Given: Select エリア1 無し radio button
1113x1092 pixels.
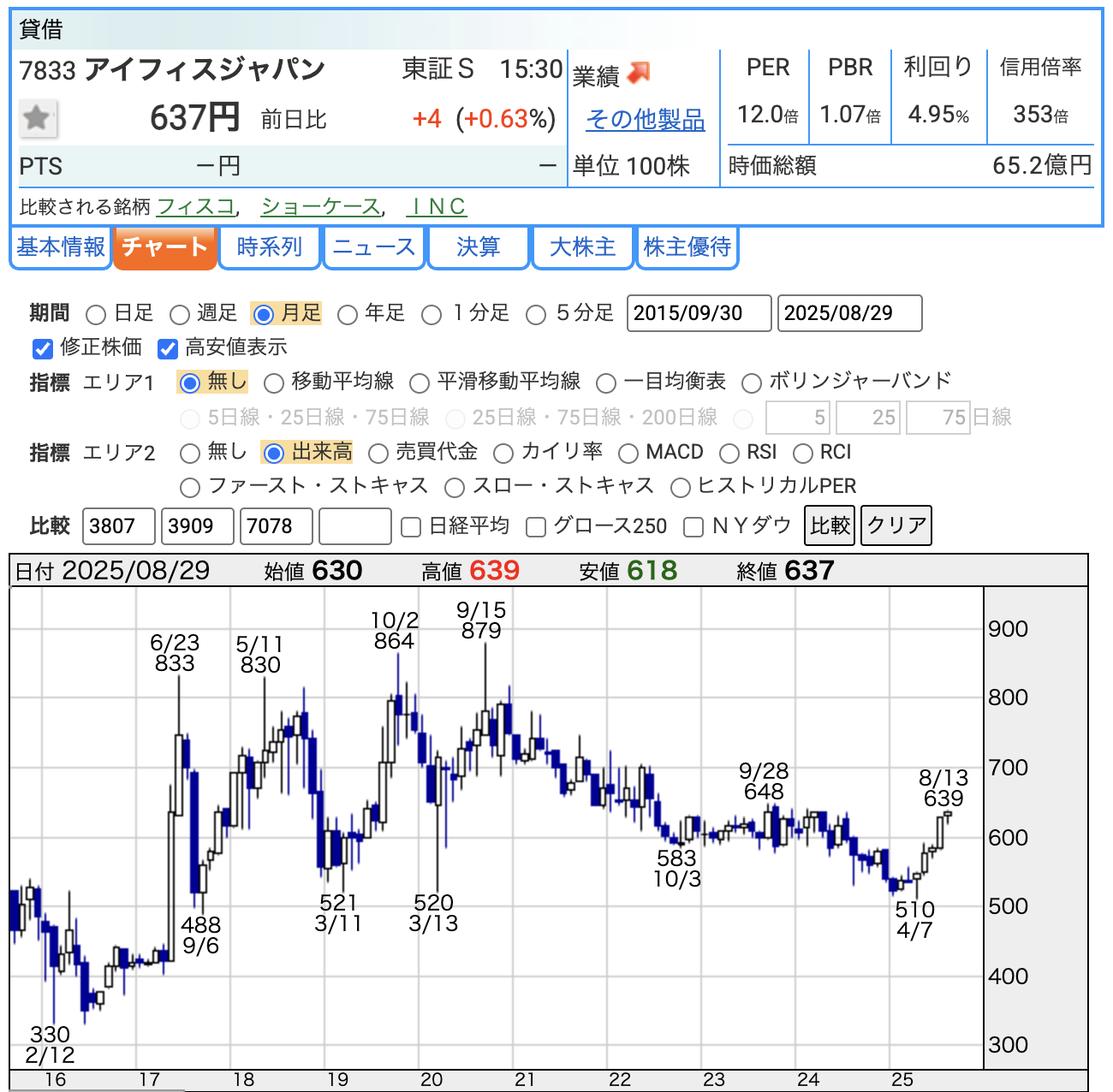Looking at the screenshot, I should (190, 383).
